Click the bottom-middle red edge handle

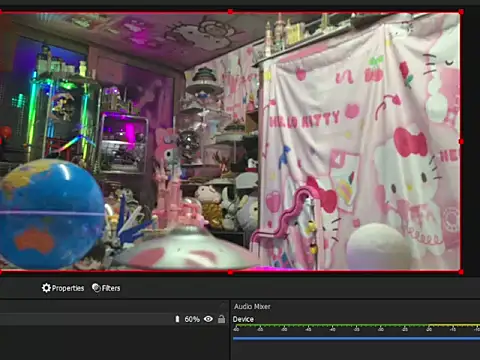(x=230, y=272)
